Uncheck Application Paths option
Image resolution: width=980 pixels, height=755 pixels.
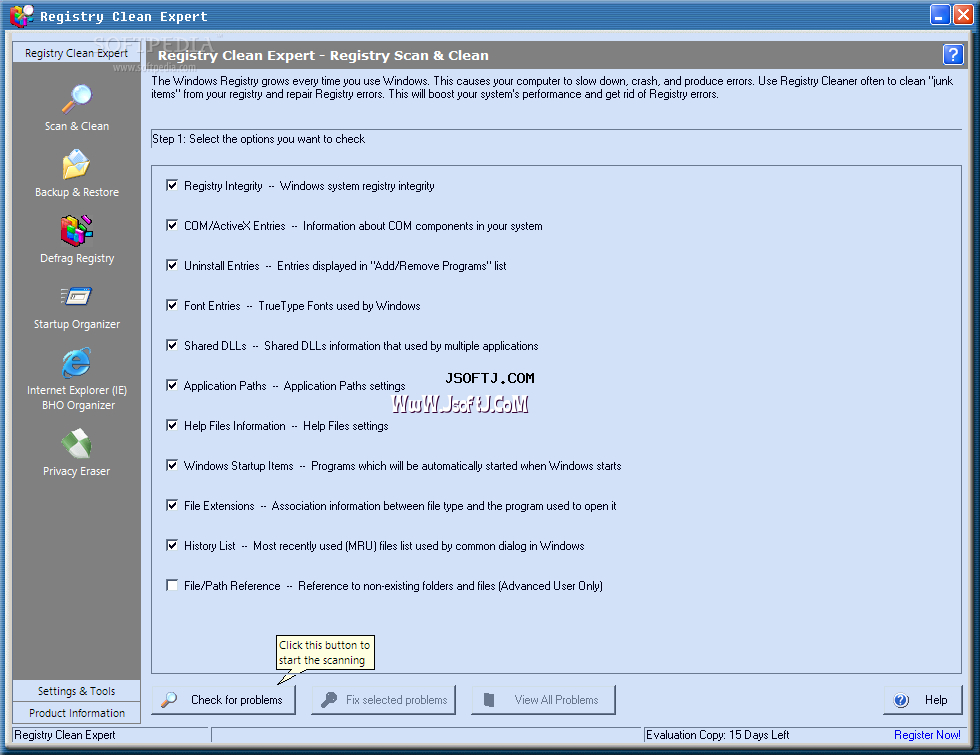(172, 386)
